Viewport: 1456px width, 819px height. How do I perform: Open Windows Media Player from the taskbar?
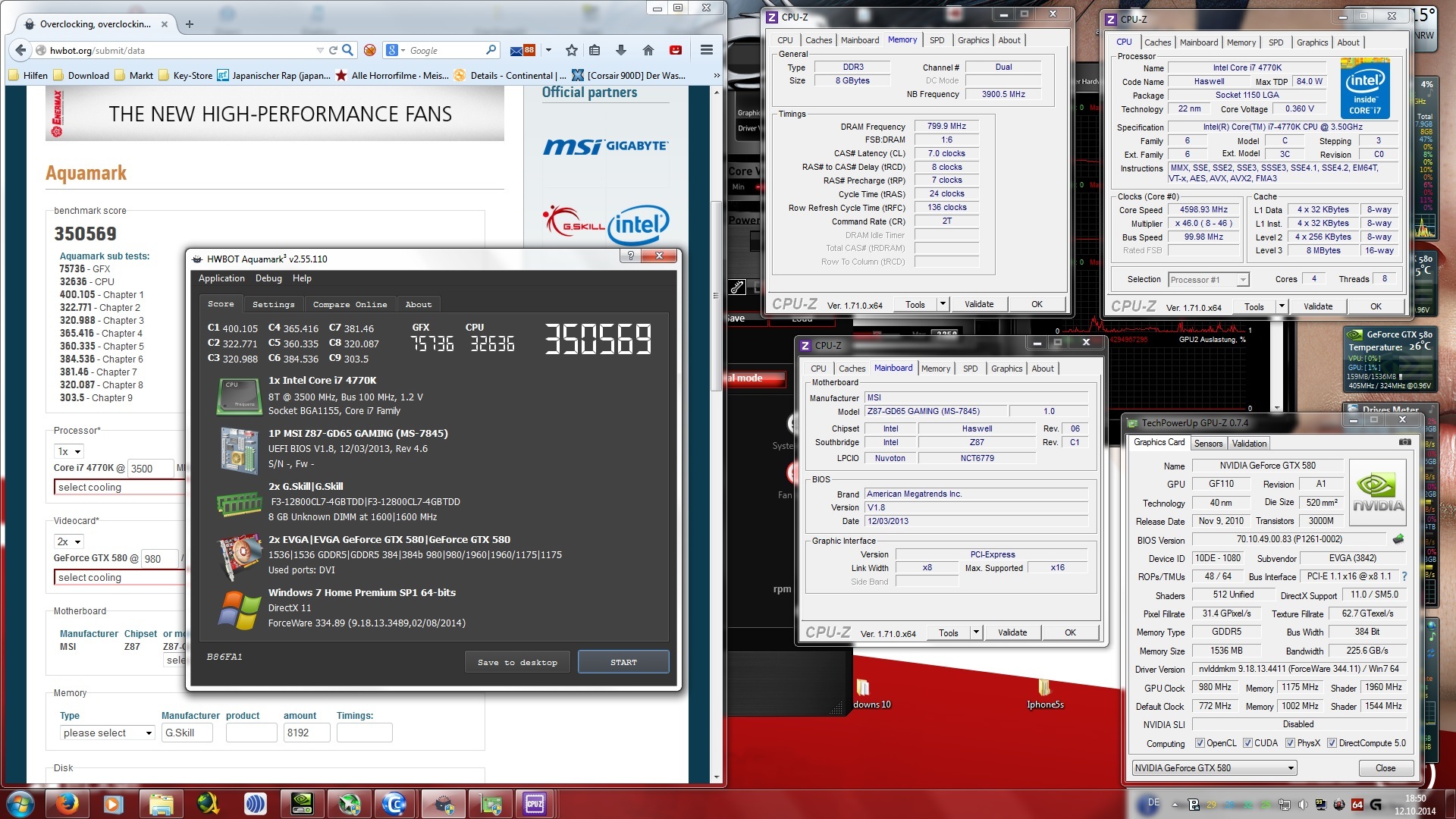click(113, 803)
